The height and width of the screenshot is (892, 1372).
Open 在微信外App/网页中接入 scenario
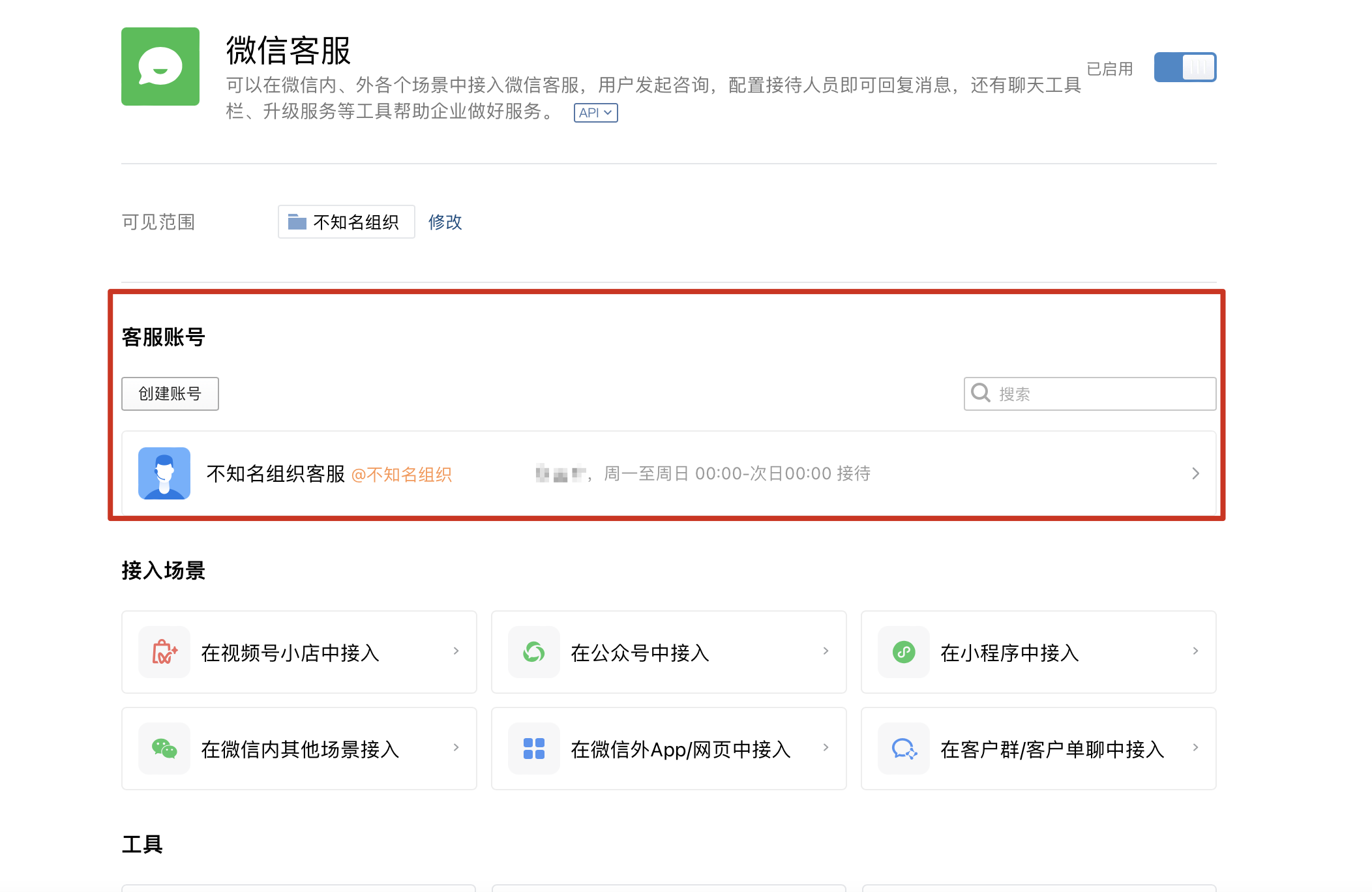pyautogui.click(x=669, y=749)
